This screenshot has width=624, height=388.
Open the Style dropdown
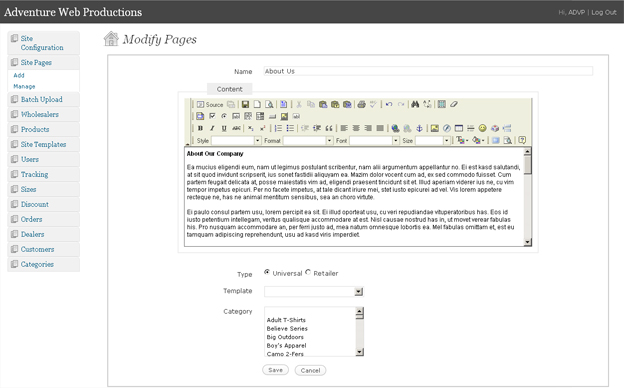click(x=236, y=140)
